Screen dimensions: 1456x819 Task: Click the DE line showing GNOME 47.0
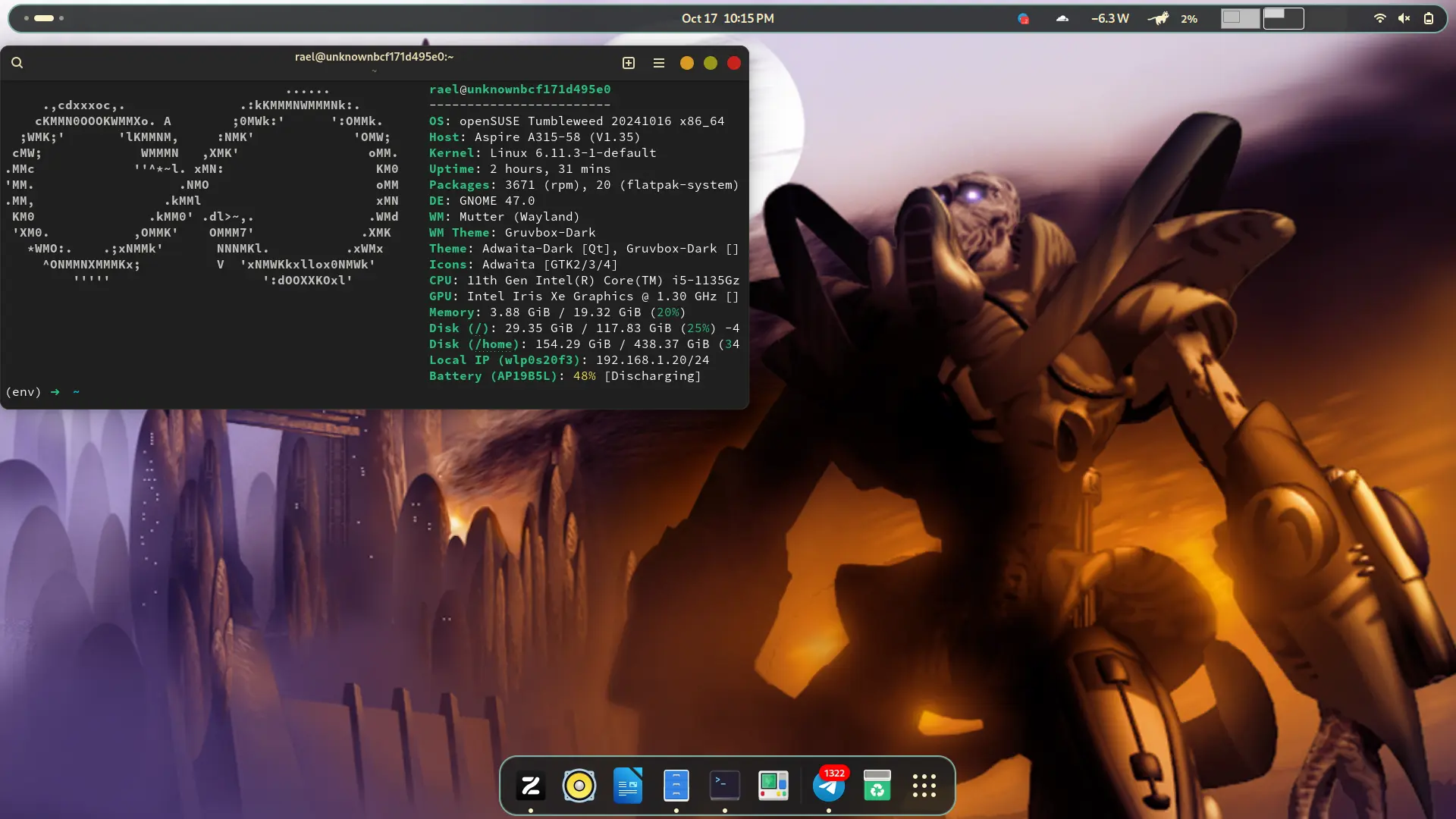482,201
